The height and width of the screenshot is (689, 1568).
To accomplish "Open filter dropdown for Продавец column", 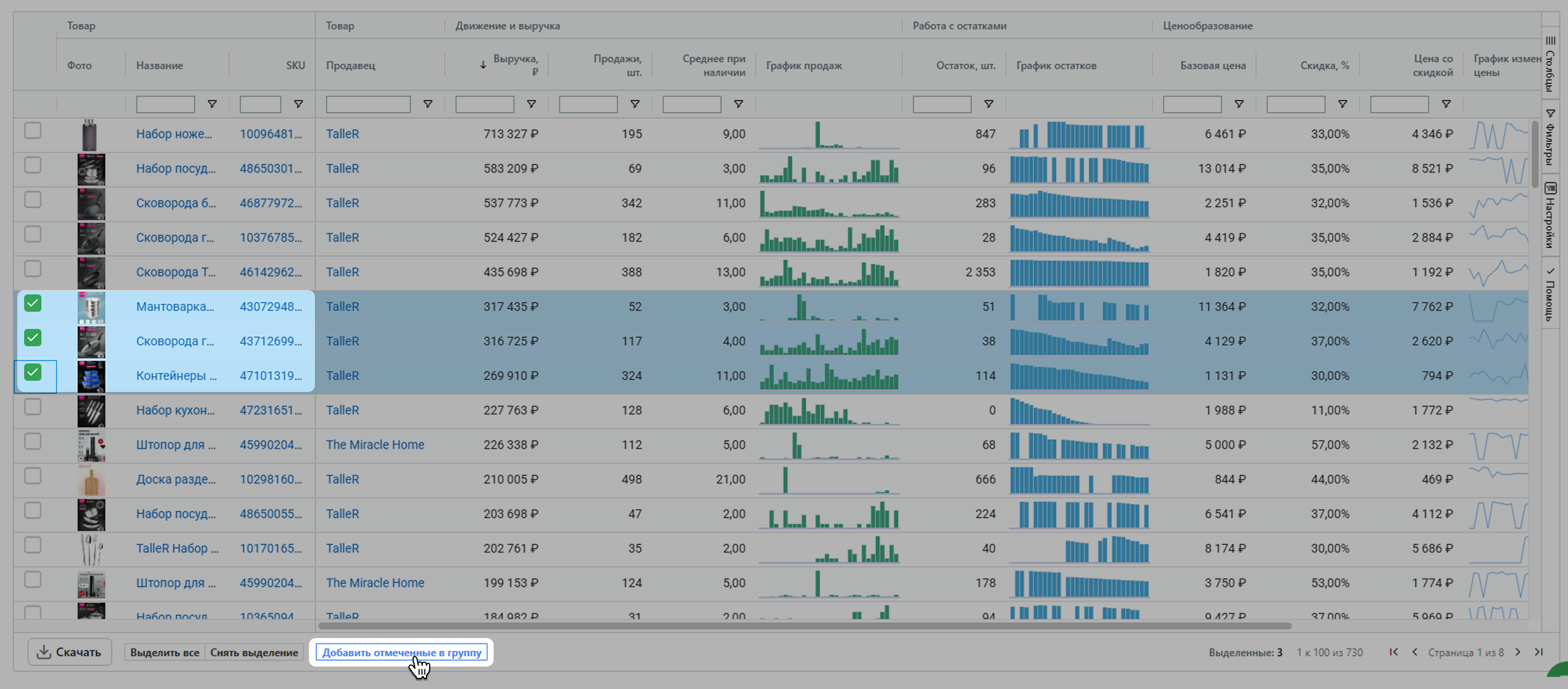I will 427,104.
